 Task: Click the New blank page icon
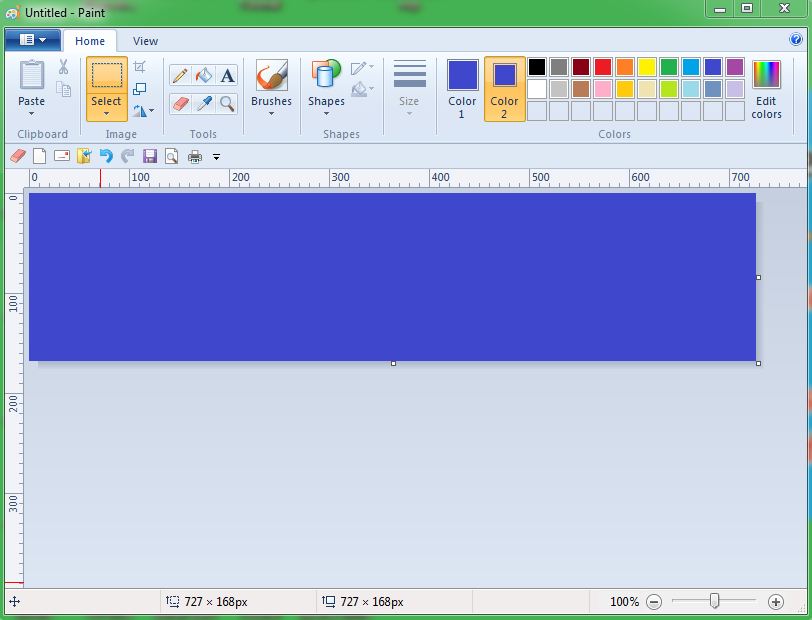click(39, 156)
